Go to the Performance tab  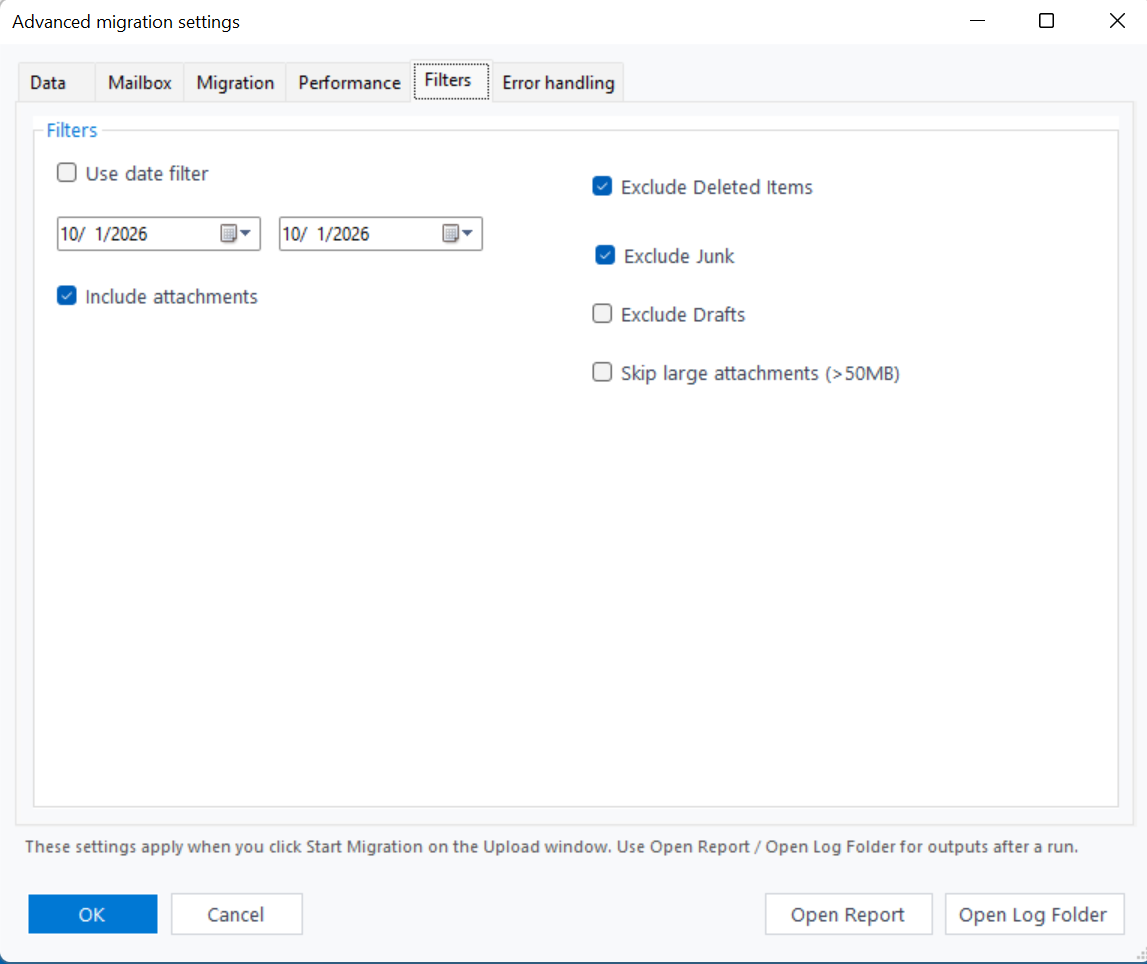(x=349, y=83)
